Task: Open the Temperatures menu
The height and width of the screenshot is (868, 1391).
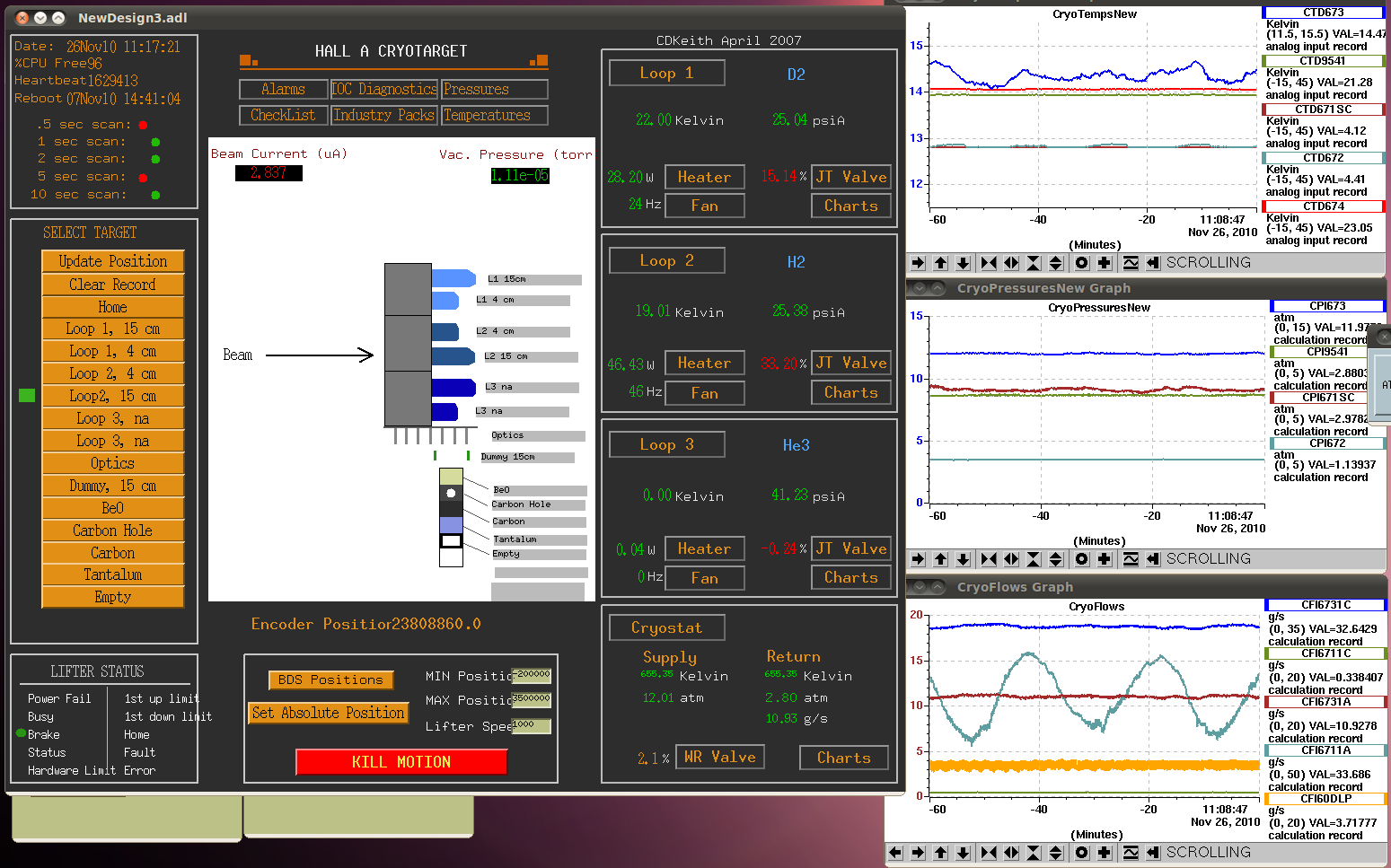Action: (x=495, y=115)
